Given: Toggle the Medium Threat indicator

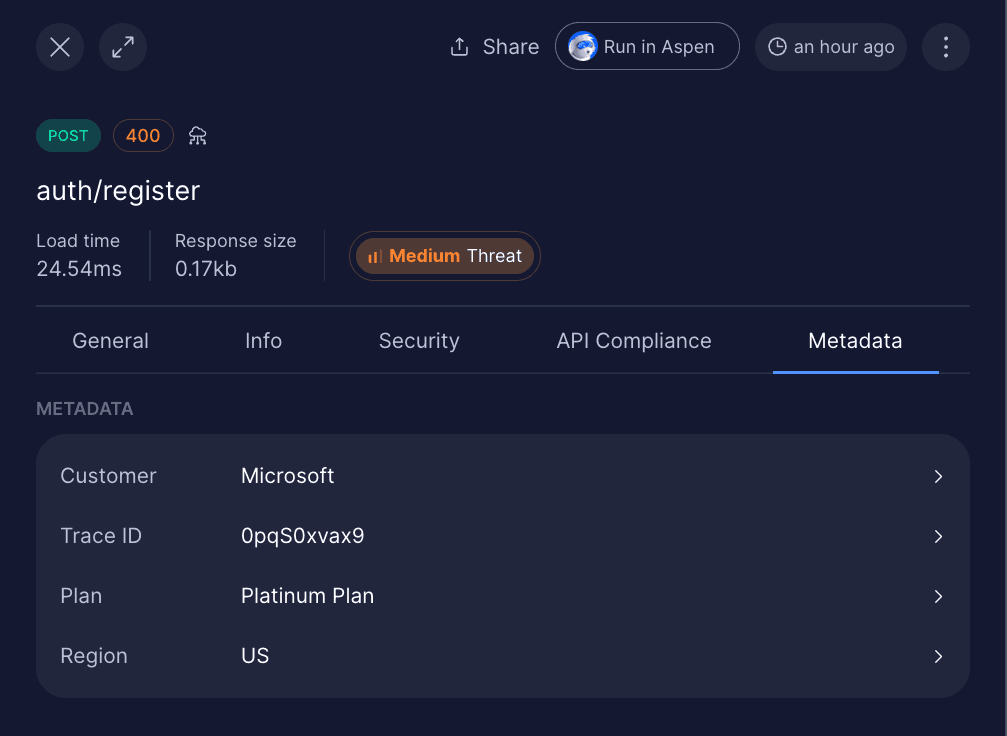Looking at the screenshot, I should (x=444, y=256).
